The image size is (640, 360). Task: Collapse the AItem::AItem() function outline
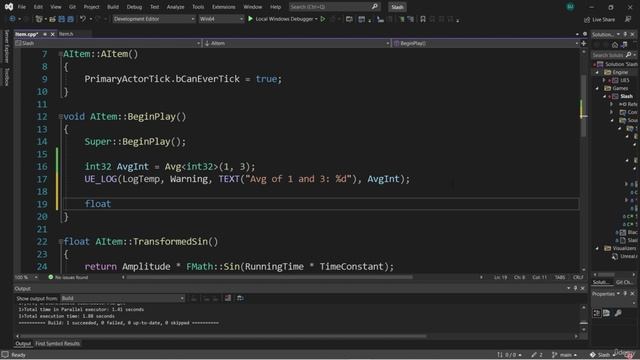pos(60,54)
